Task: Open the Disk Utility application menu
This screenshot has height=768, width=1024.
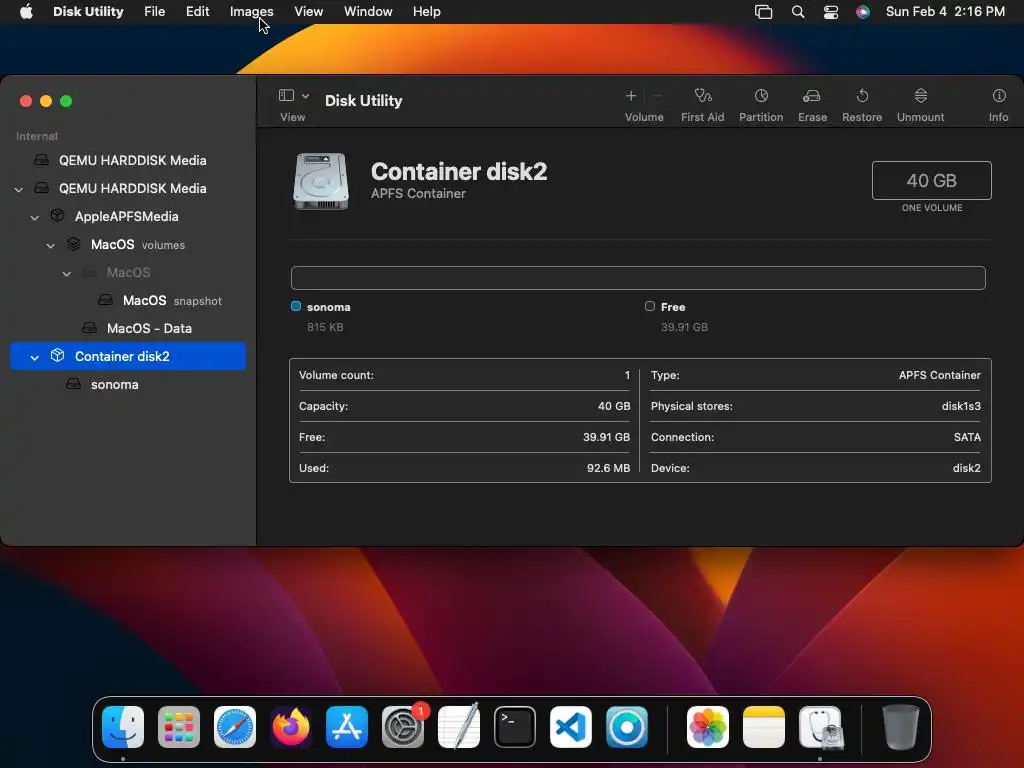Action: click(88, 12)
